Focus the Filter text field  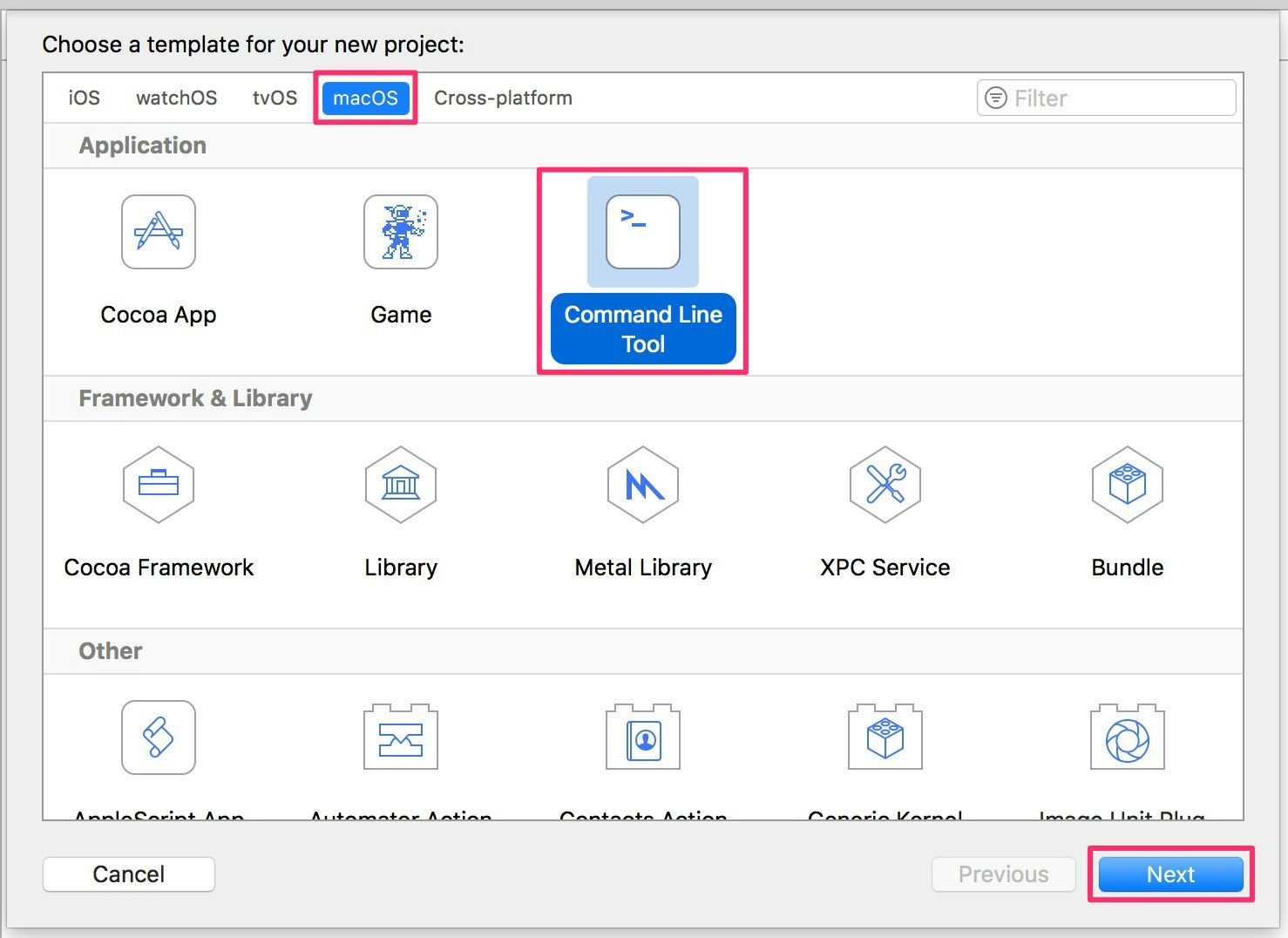pos(1107,98)
